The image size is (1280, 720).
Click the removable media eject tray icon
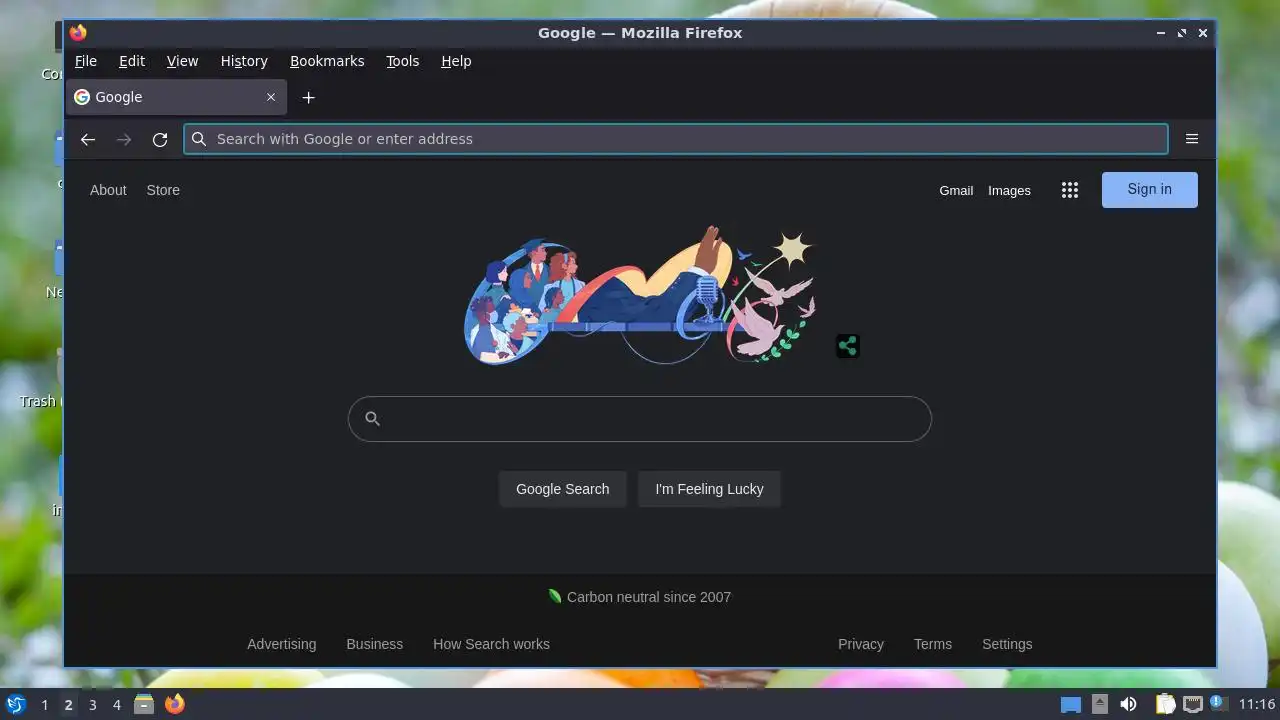click(x=1100, y=704)
